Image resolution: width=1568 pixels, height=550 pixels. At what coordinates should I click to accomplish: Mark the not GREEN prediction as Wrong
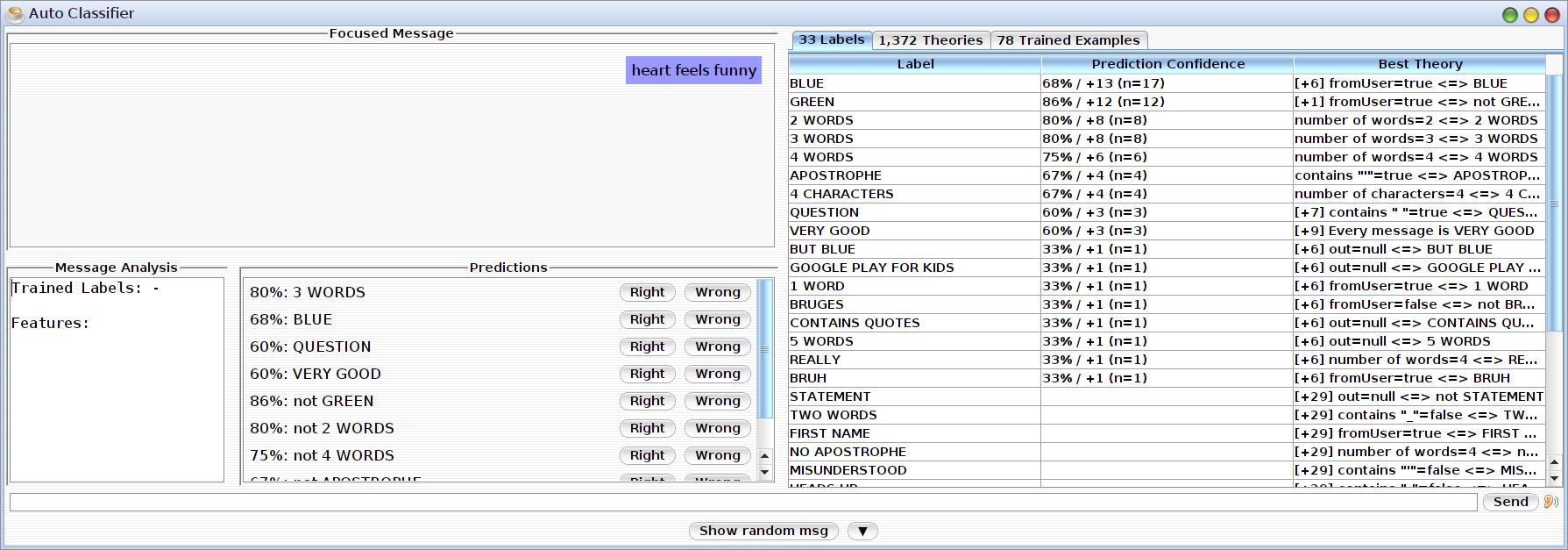(x=717, y=401)
